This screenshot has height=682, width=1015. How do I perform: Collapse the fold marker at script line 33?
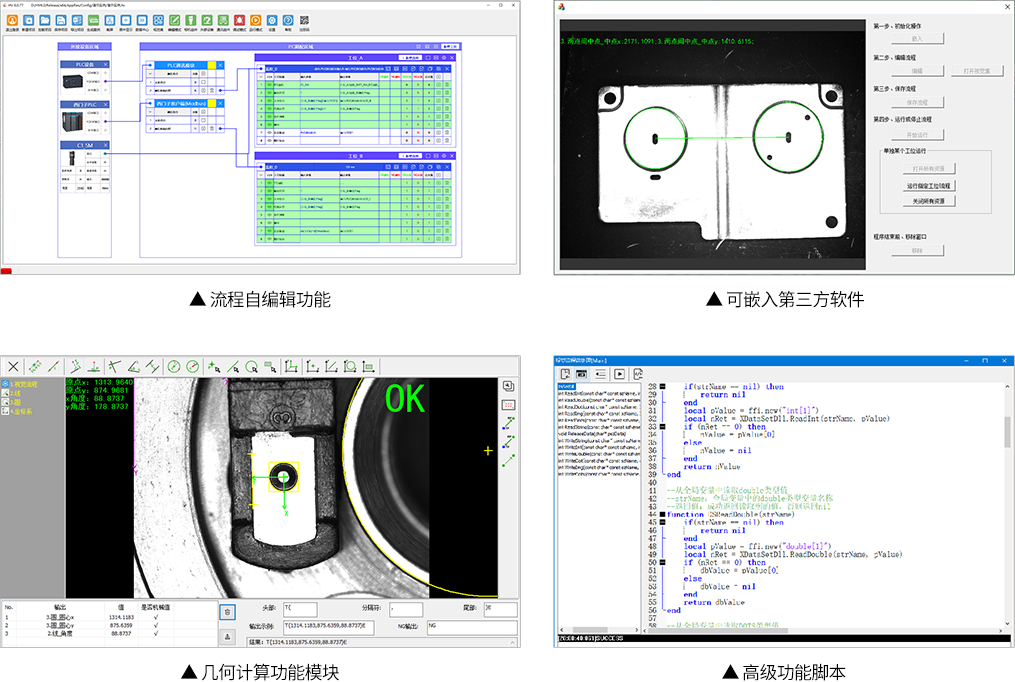coord(662,426)
